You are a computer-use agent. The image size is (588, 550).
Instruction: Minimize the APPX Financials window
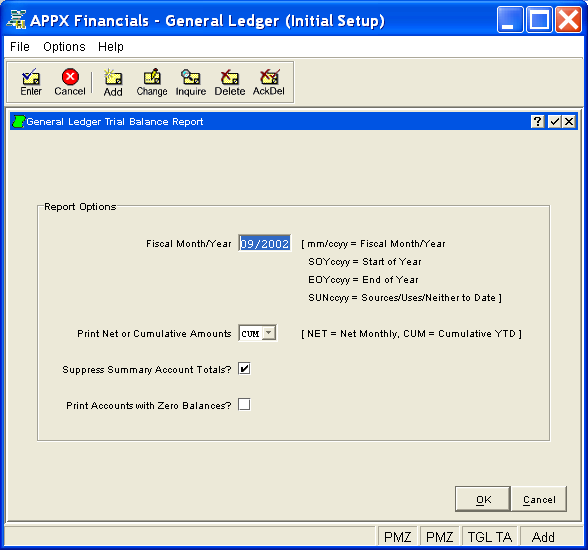click(x=510, y=19)
